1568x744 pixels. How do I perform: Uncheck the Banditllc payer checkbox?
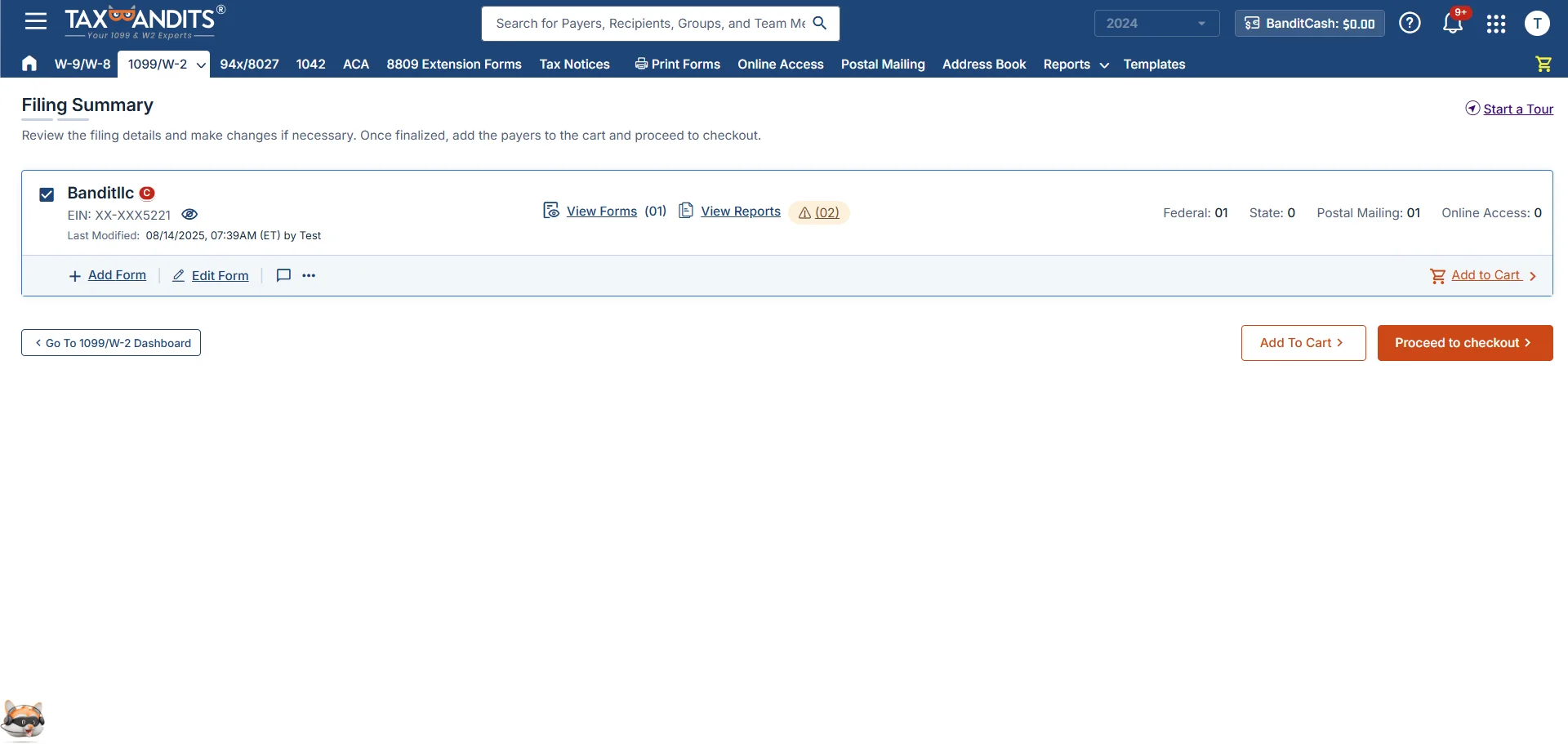click(47, 194)
